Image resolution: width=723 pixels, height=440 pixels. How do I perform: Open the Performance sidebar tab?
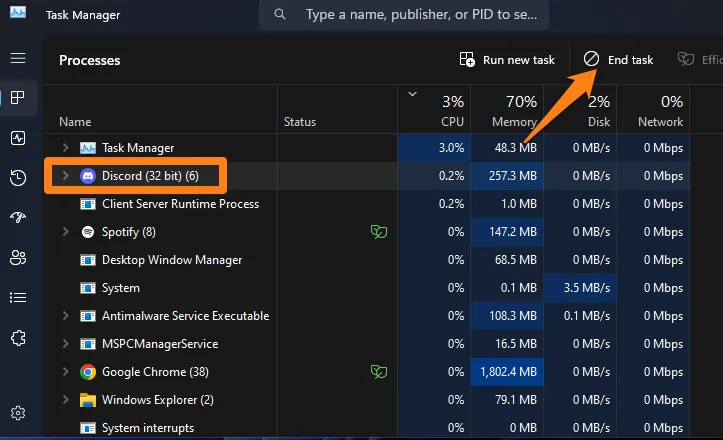(x=18, y=137)
